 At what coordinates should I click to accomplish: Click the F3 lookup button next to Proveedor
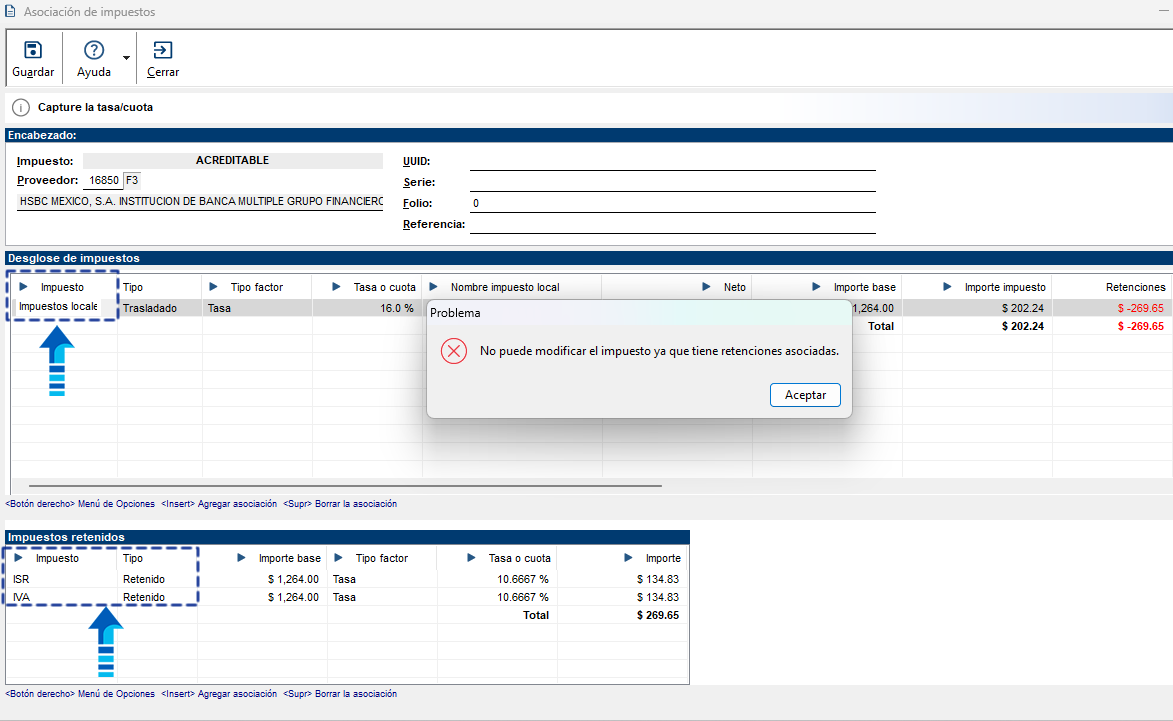tap(132, 181)
